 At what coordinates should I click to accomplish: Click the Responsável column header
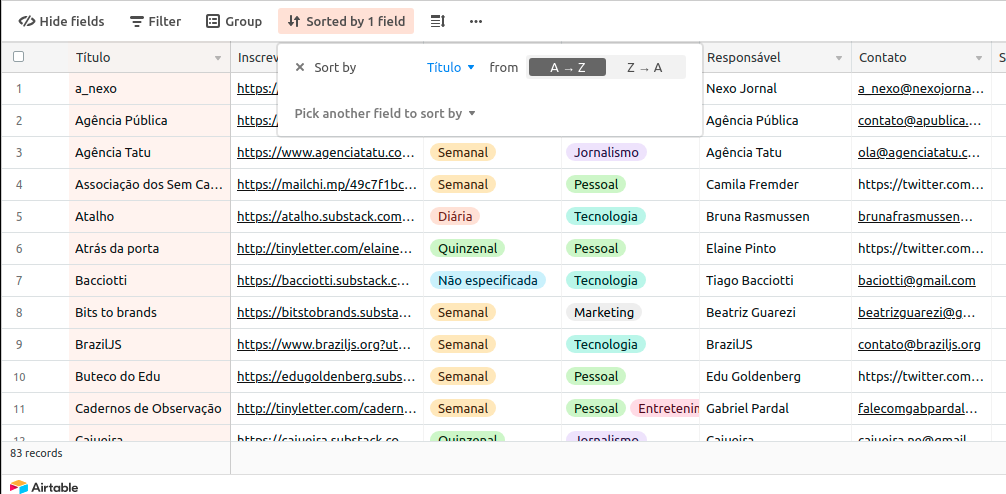pyautogui.click(x=775, y=58)
